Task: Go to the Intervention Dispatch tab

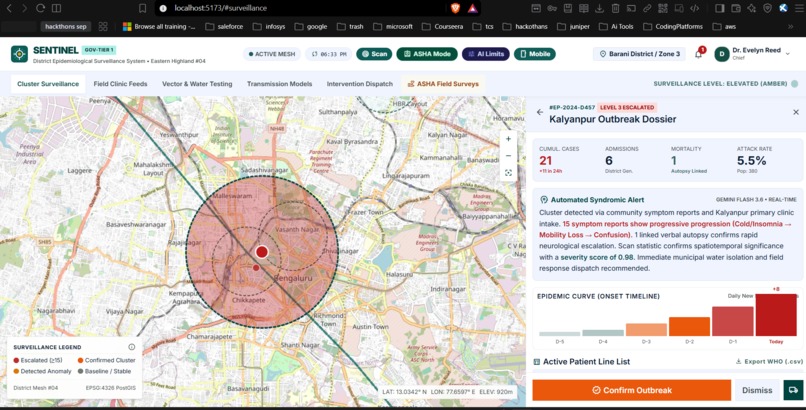Action: (x=359, y=84)
